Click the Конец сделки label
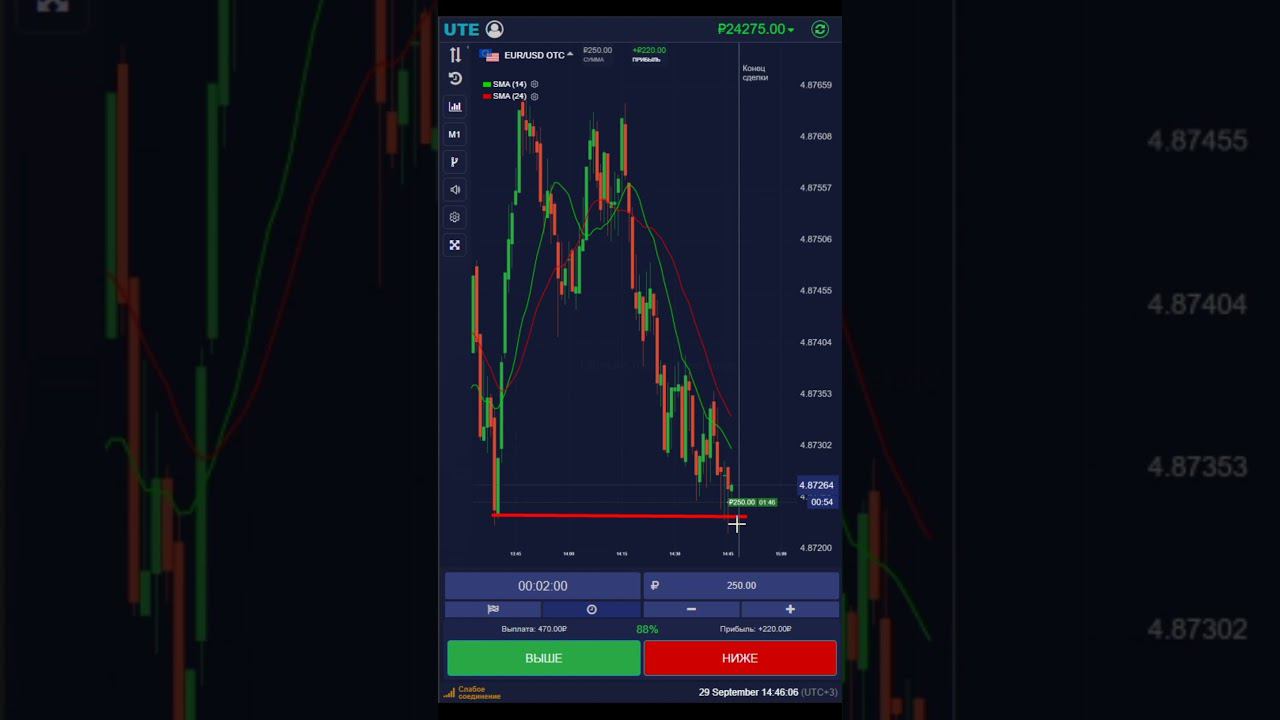Image resolution: width=1280 pixels, height=720 pixels. (755, 72)
